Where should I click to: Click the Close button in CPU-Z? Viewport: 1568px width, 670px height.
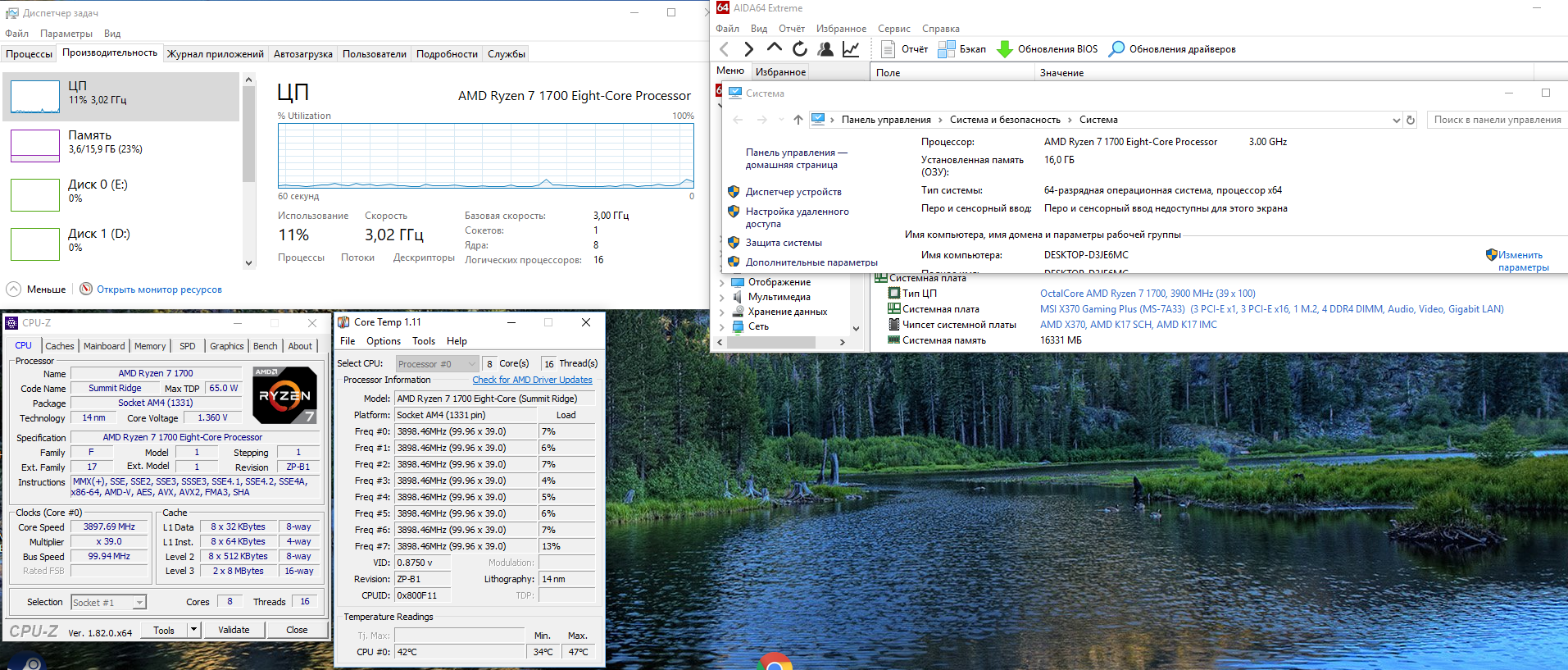coord(297,630)
